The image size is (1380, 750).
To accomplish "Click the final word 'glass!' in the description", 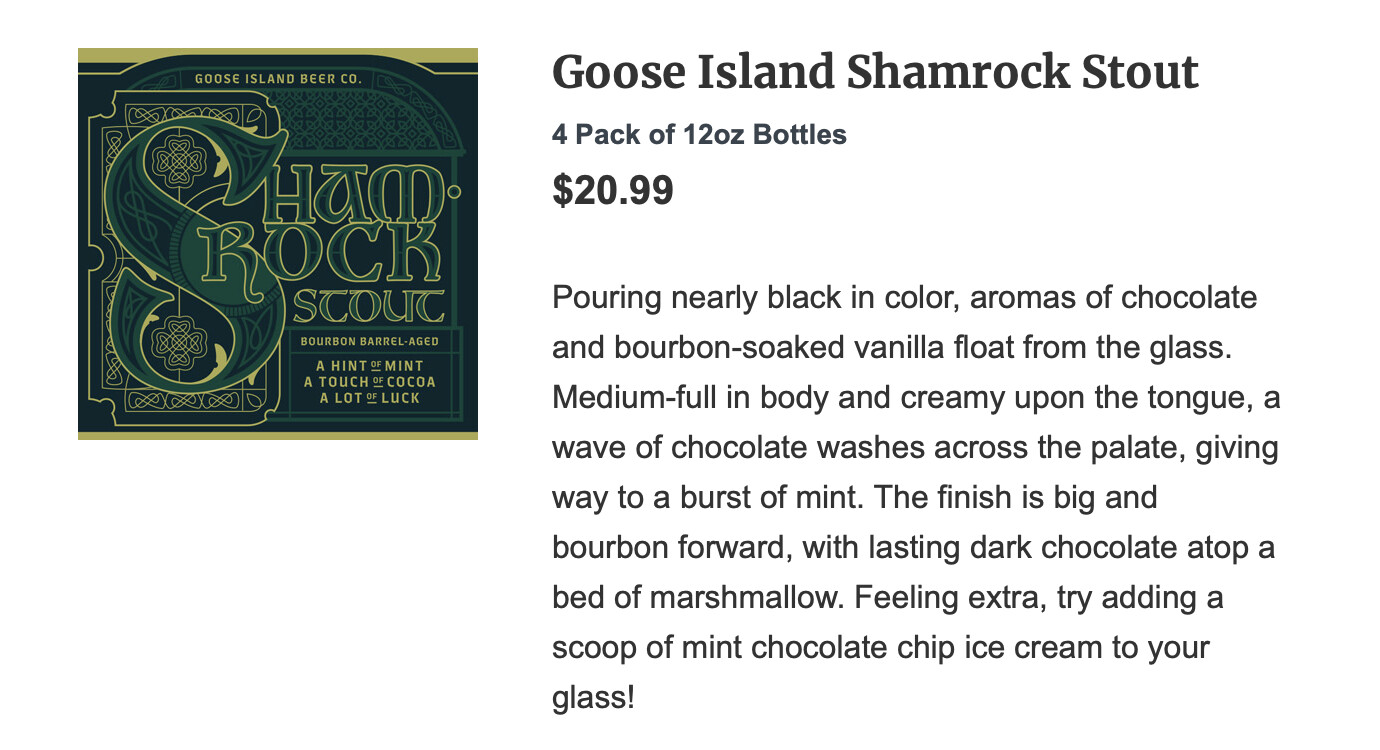I will point(593,698).
